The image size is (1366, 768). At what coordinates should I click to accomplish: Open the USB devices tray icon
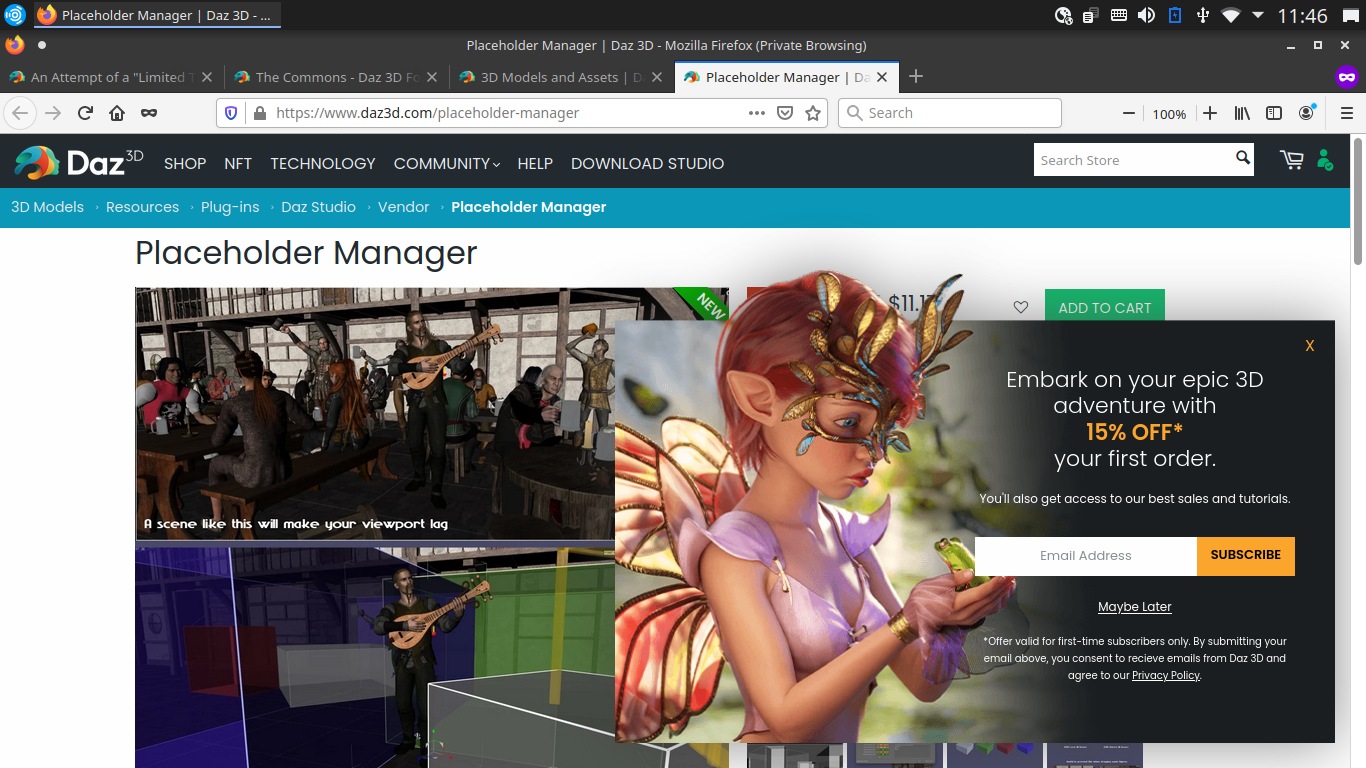pos(1202,15)
